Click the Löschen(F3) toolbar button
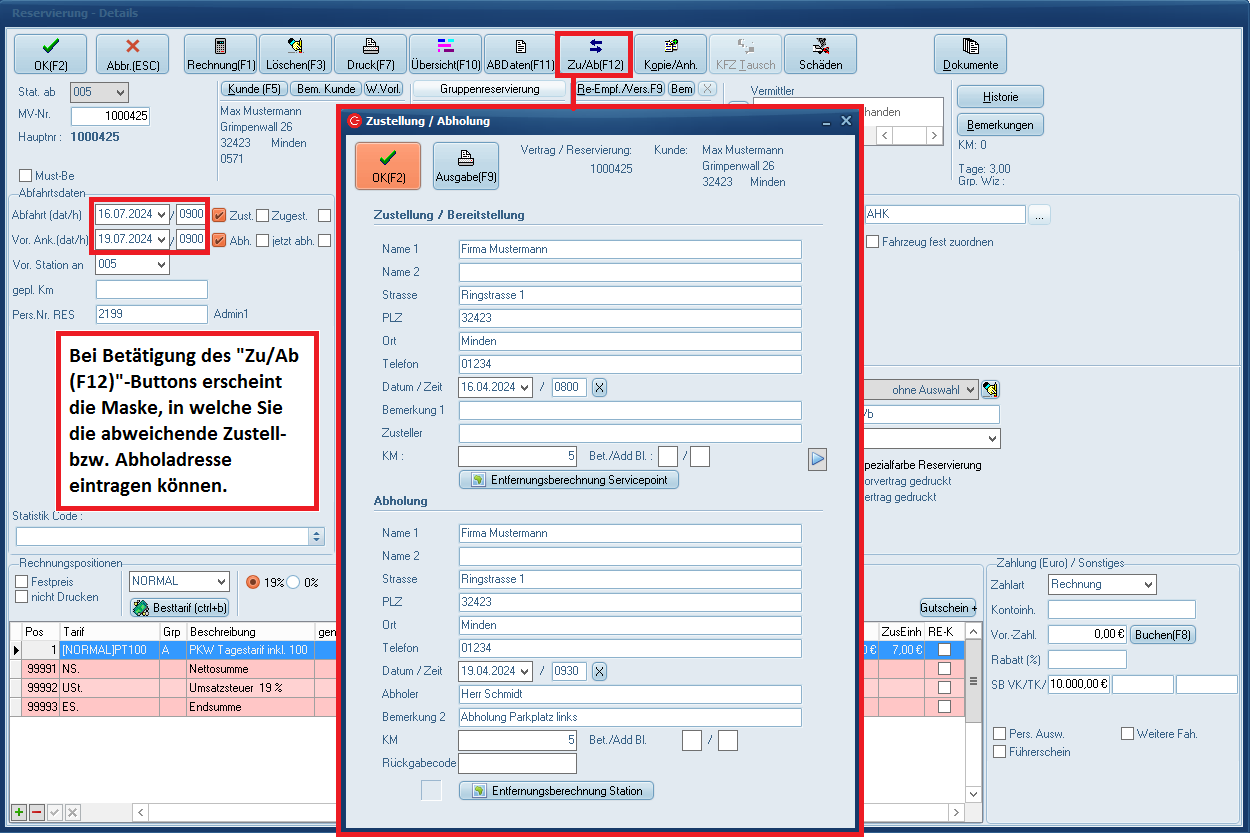This screenshot has height=838, width=1250. (295, 54)
